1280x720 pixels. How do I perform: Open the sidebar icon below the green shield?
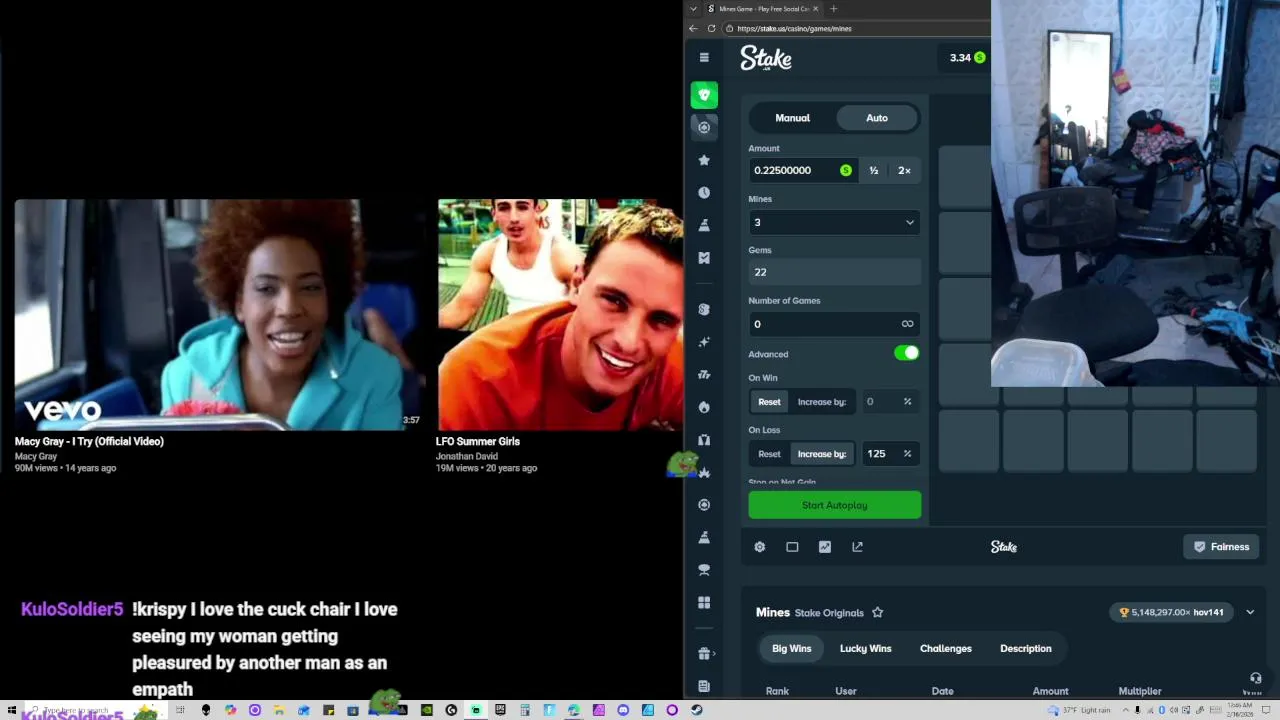[704, 127]
